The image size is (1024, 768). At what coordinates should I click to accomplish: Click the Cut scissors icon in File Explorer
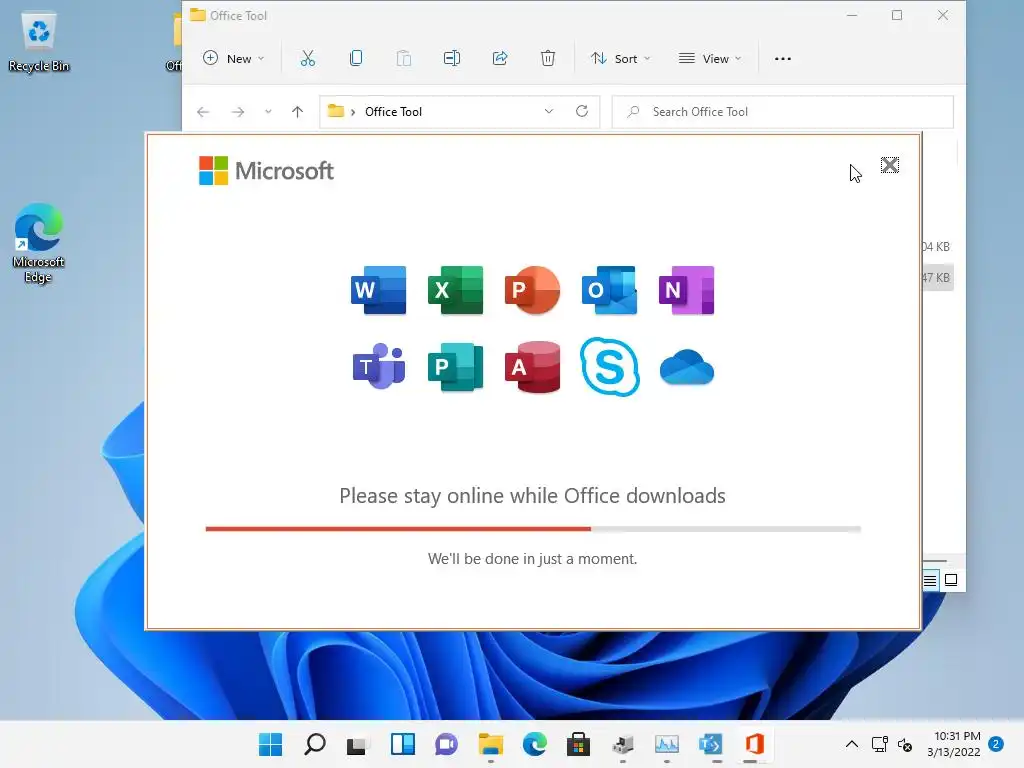pos(308,58)
